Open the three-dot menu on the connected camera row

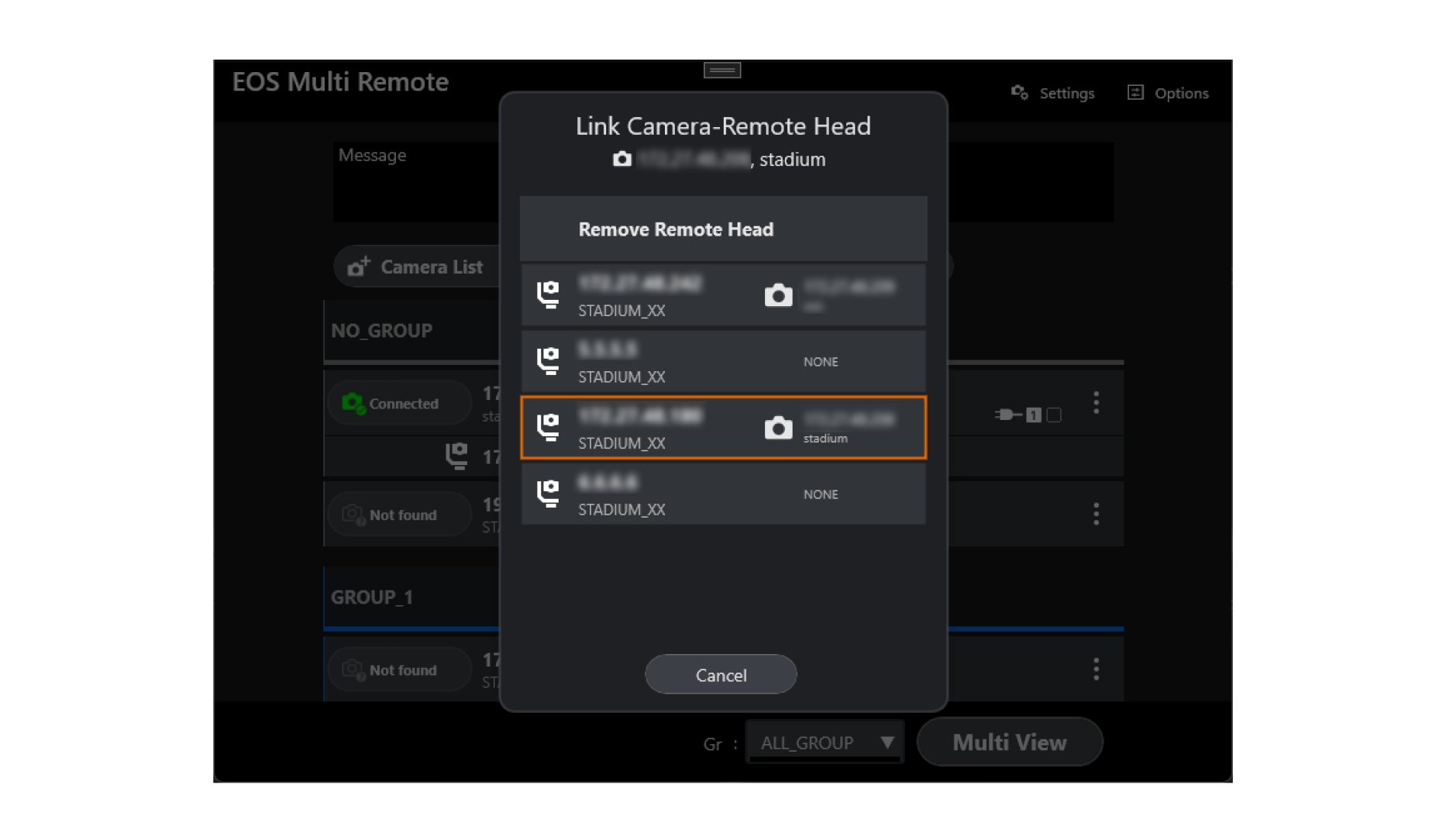(x=1096, y=402)
